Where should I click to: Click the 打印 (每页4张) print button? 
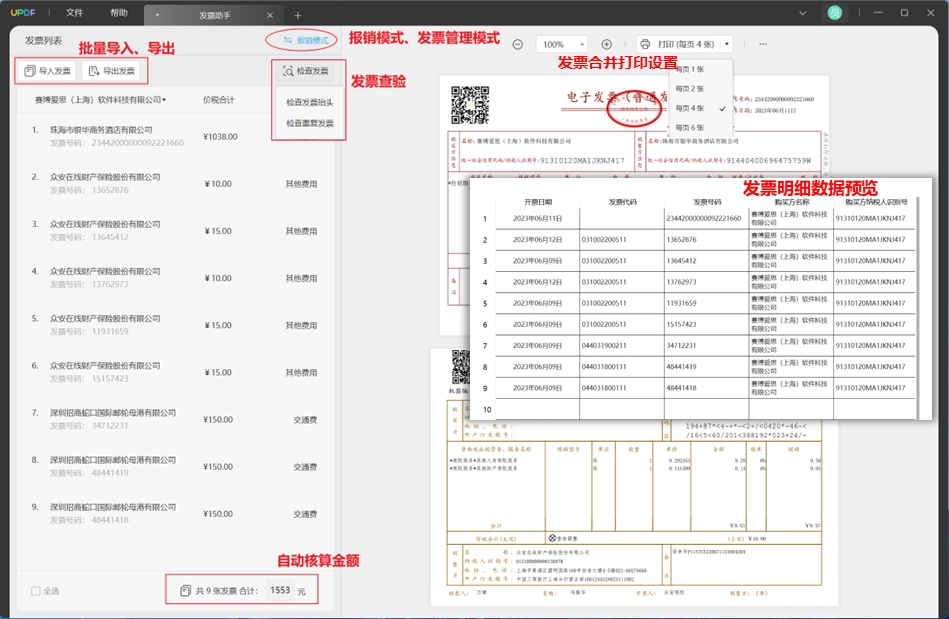678,44
